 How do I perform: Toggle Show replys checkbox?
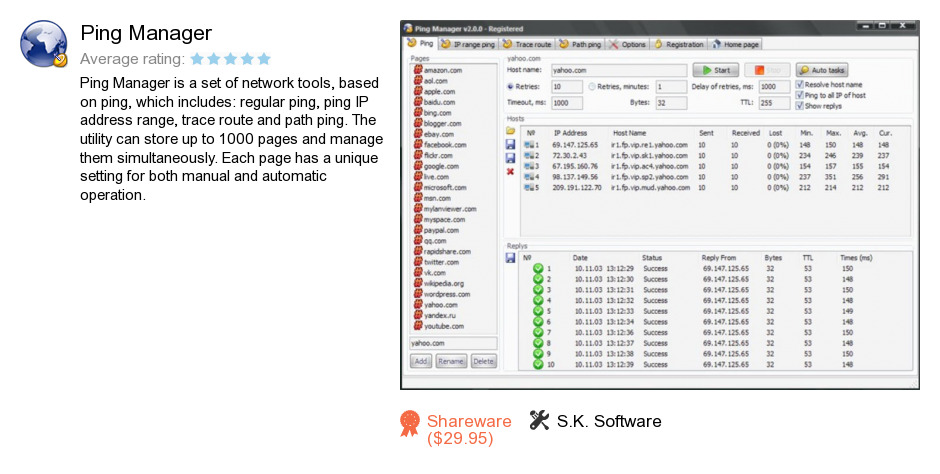799,106
